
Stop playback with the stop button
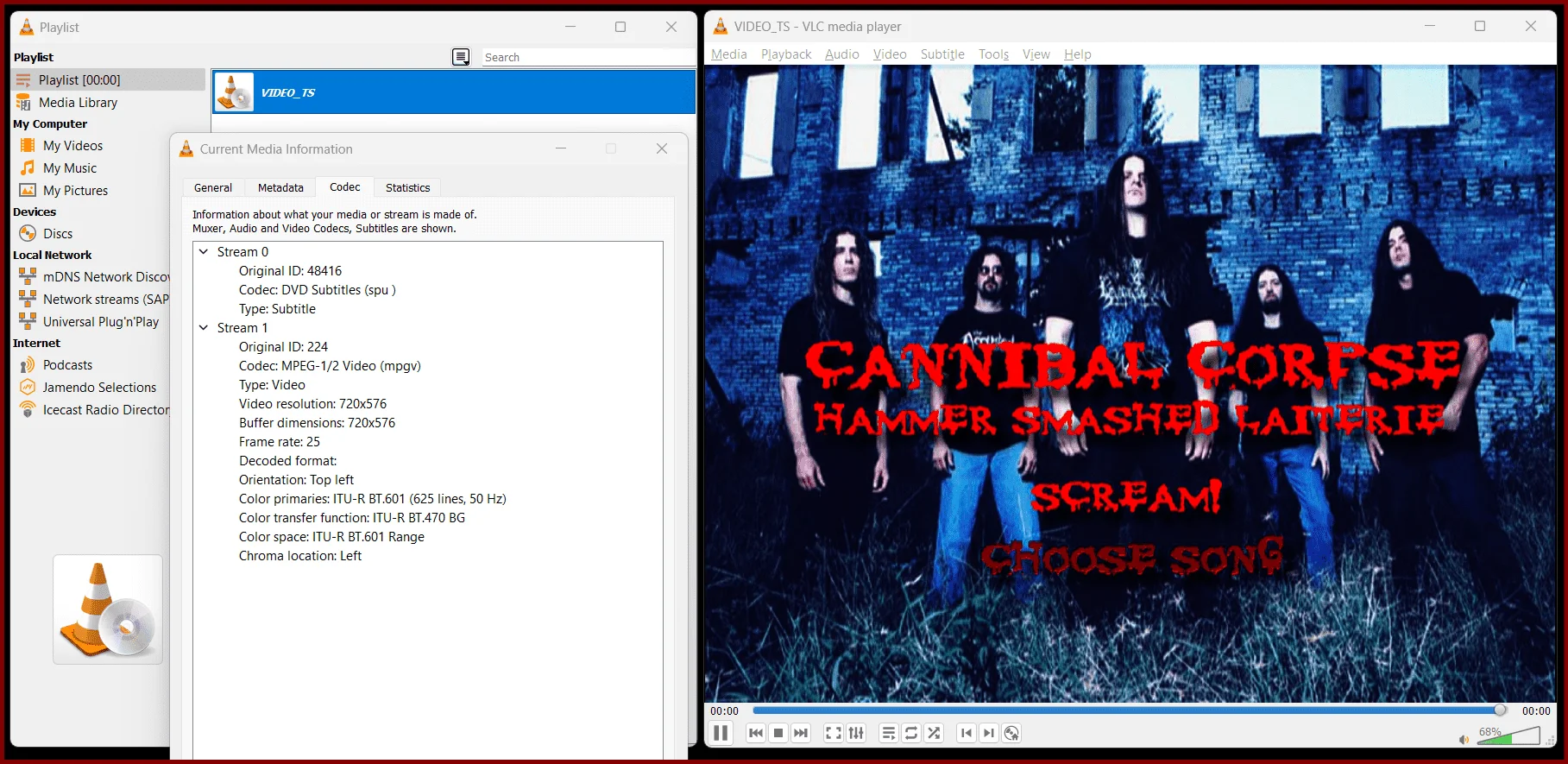click(778, 733)
